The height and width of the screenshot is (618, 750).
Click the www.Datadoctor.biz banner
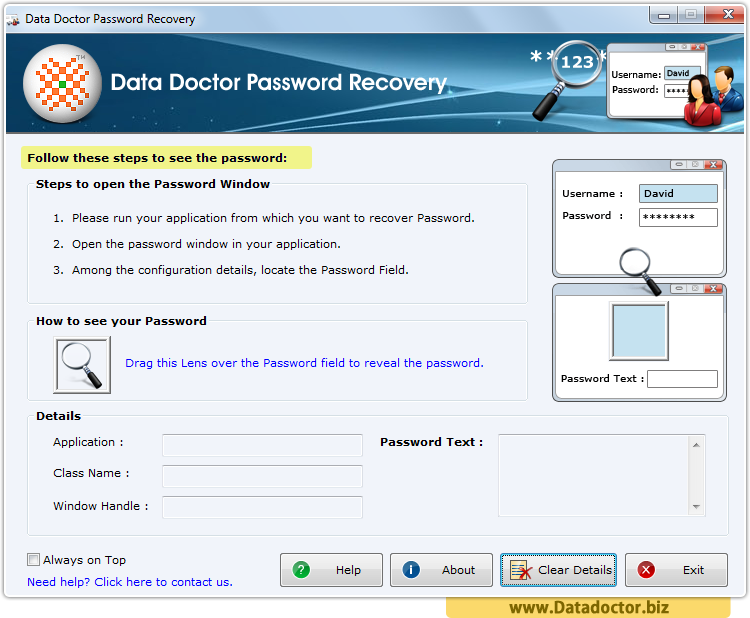(x=588, y=607)
